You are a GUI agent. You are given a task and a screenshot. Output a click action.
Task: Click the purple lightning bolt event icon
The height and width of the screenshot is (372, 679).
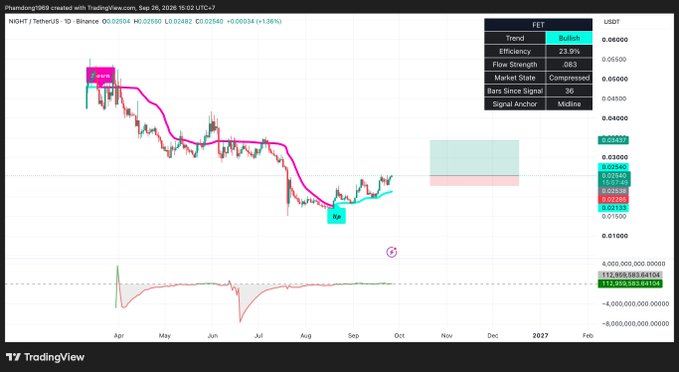391,252
